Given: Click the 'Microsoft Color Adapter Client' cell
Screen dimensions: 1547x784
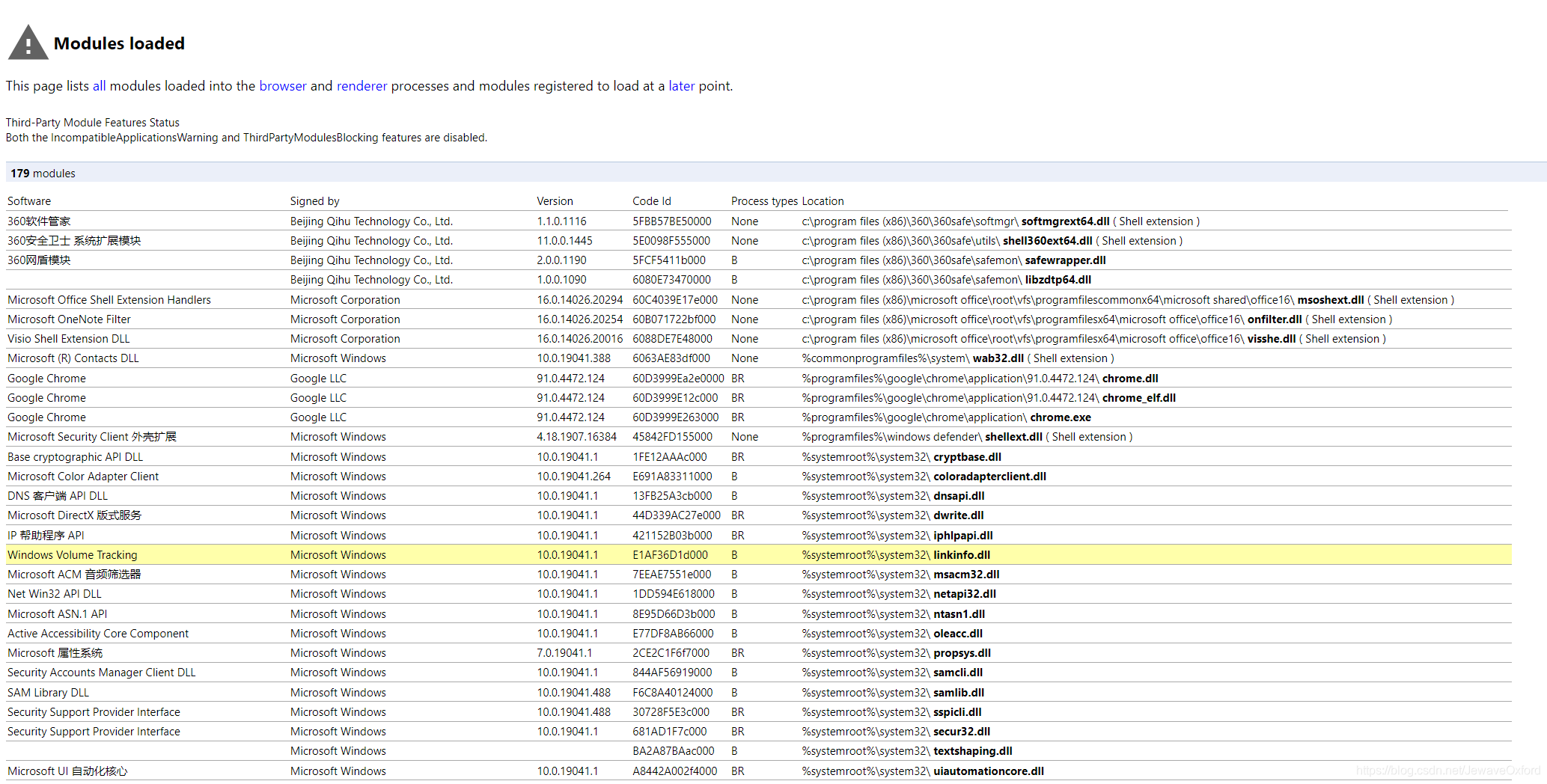Looking at the screenshot, I should (x=83, y=477).
